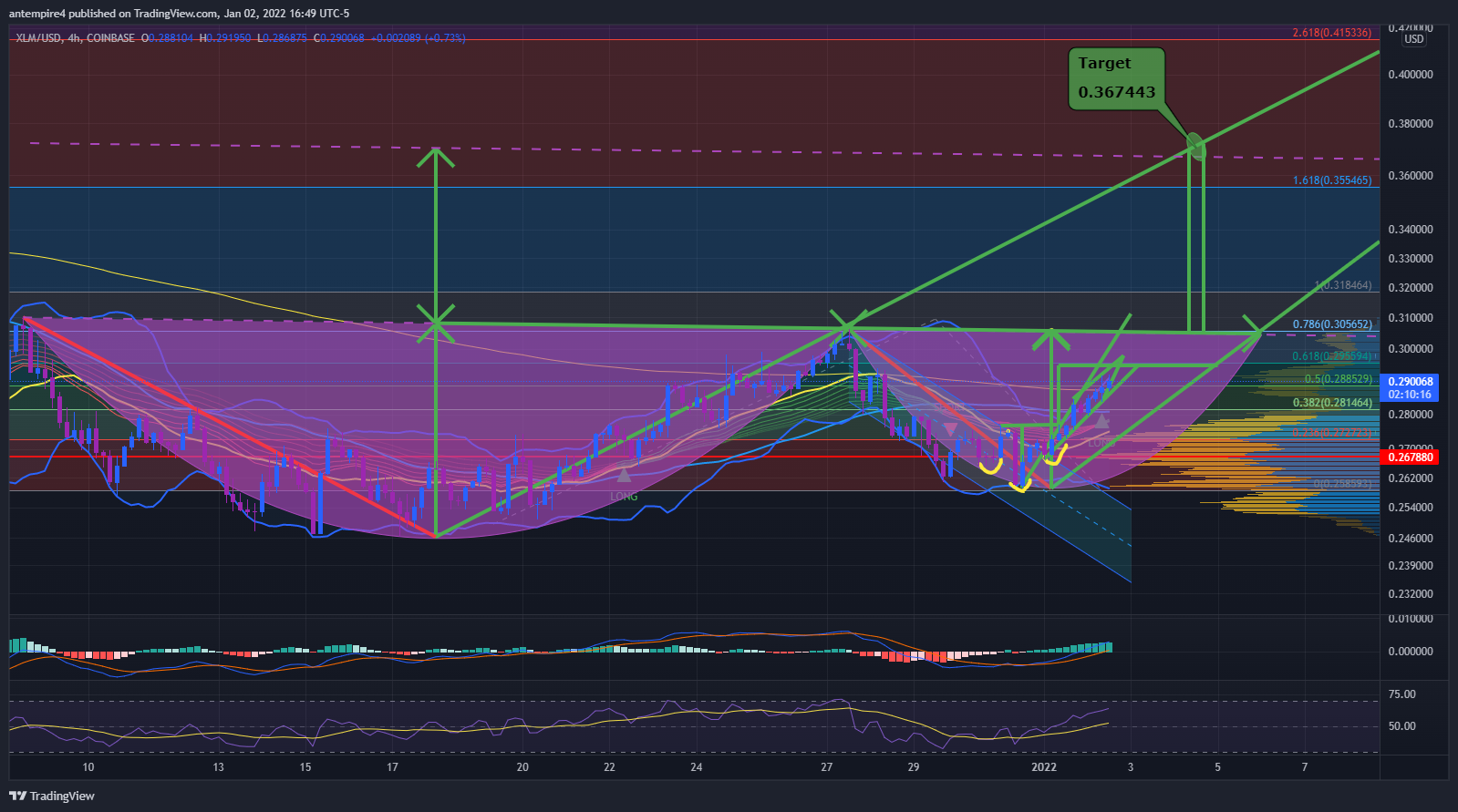Click the date label 27 on time axis

(827, 767)
